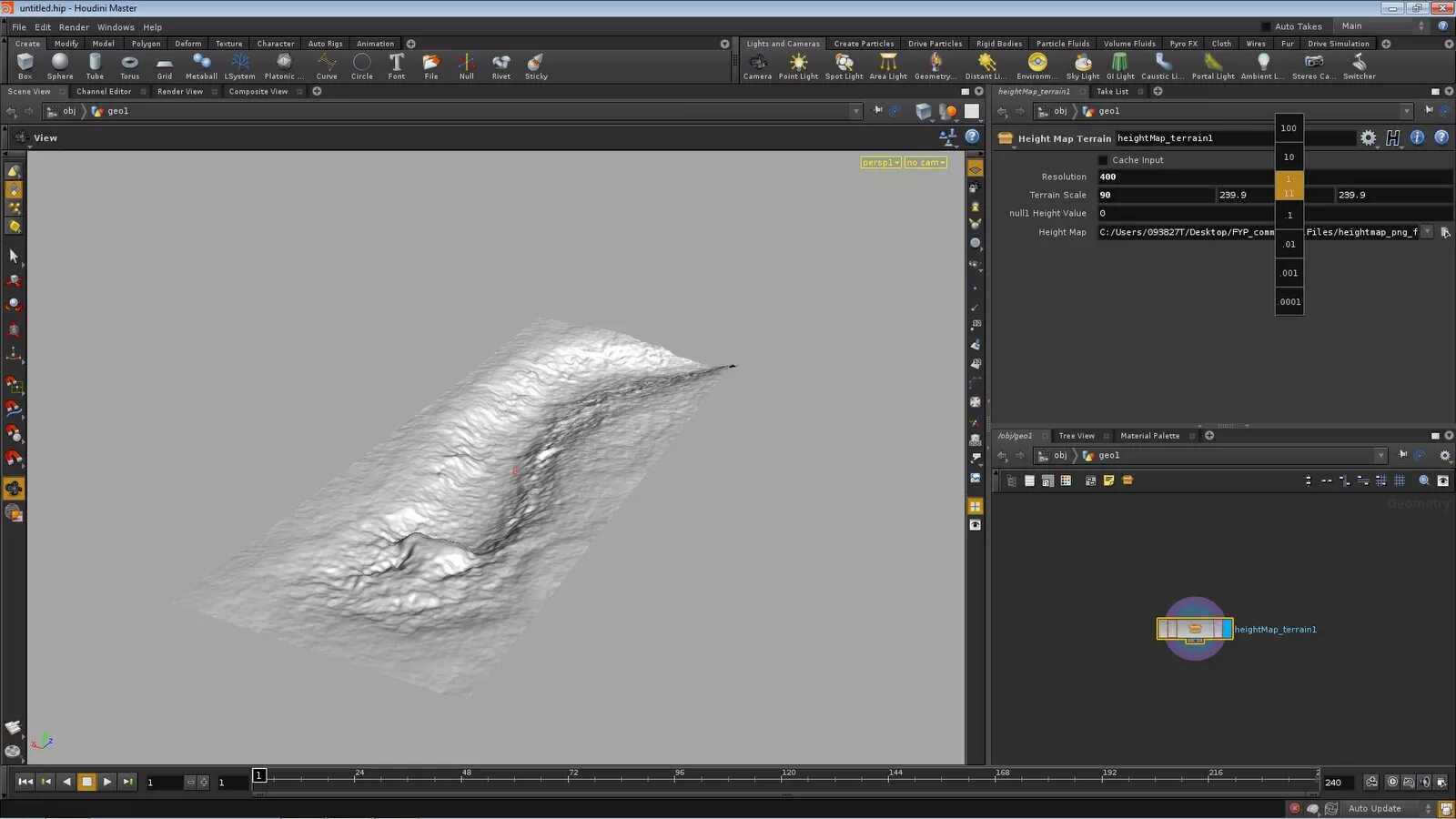Enable the Cache Input checkbox
Image resolution: width=1456 pixels, height=819 pixels.
[x=1104, y=160]
